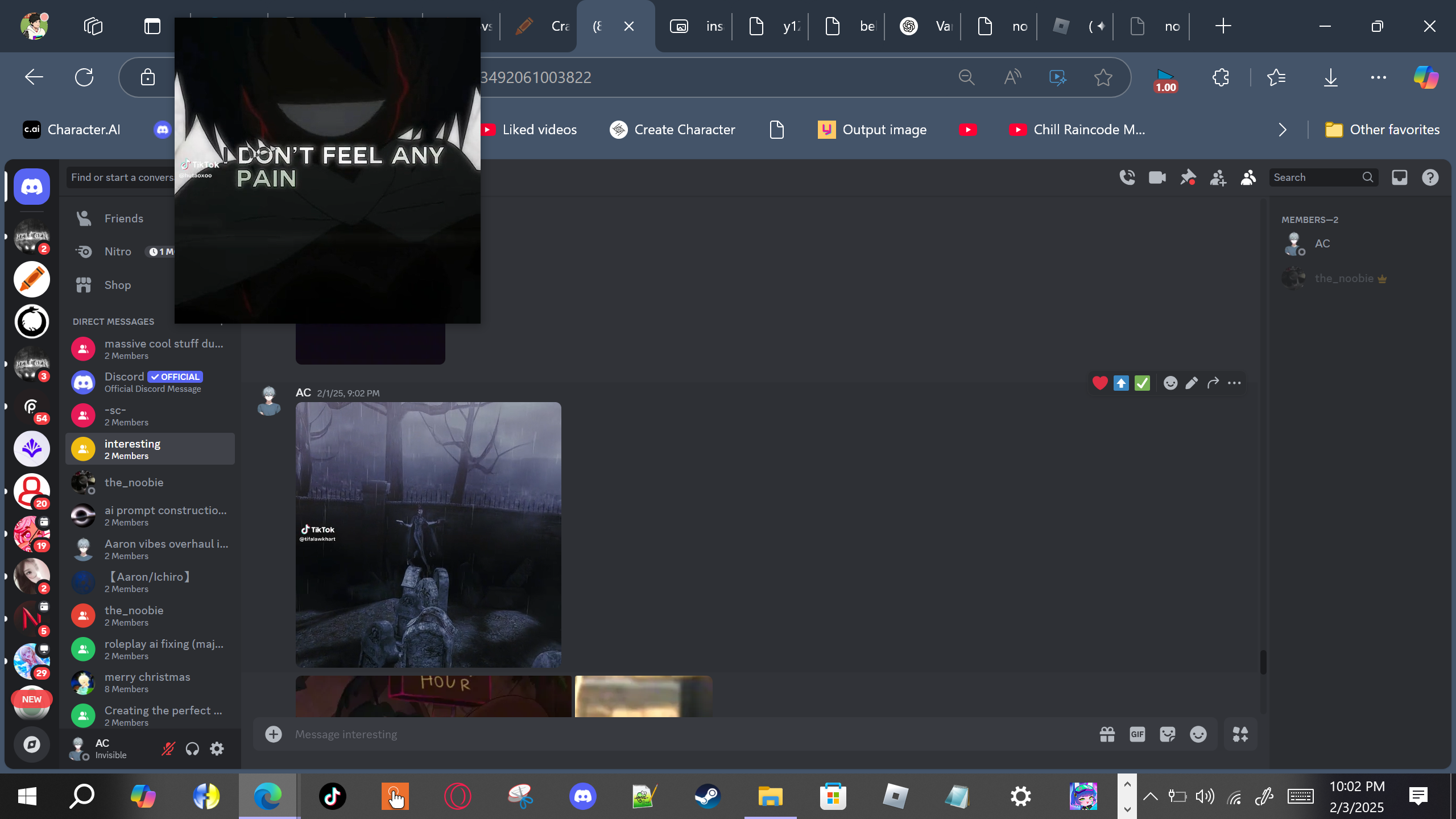Image resolution: width=1456 pixels, height=819 pixels.
Task: Forward AC's message
Action: click(1213, 383)
